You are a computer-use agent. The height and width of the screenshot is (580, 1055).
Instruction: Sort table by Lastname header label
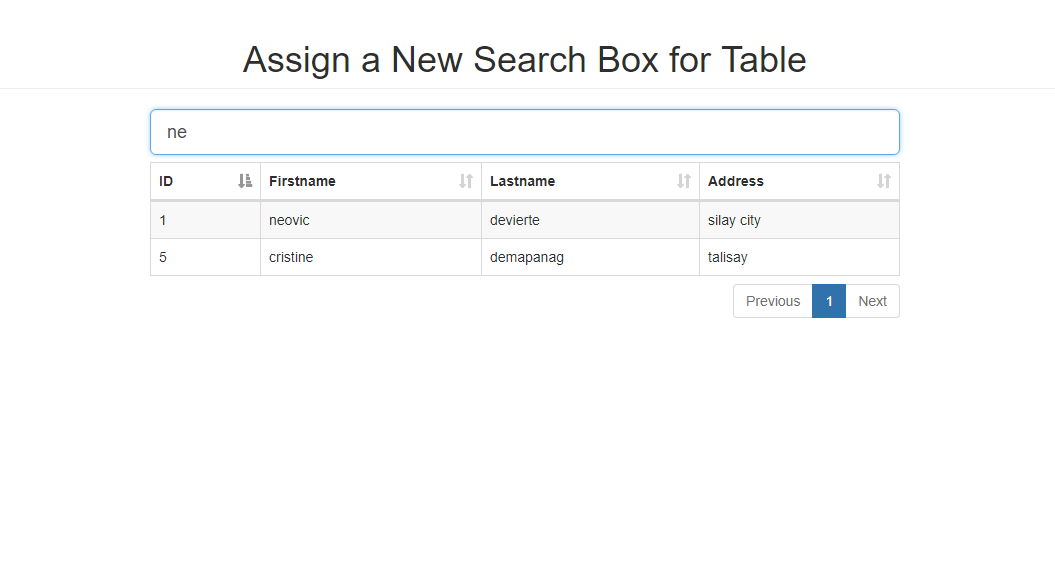[522, 181]
